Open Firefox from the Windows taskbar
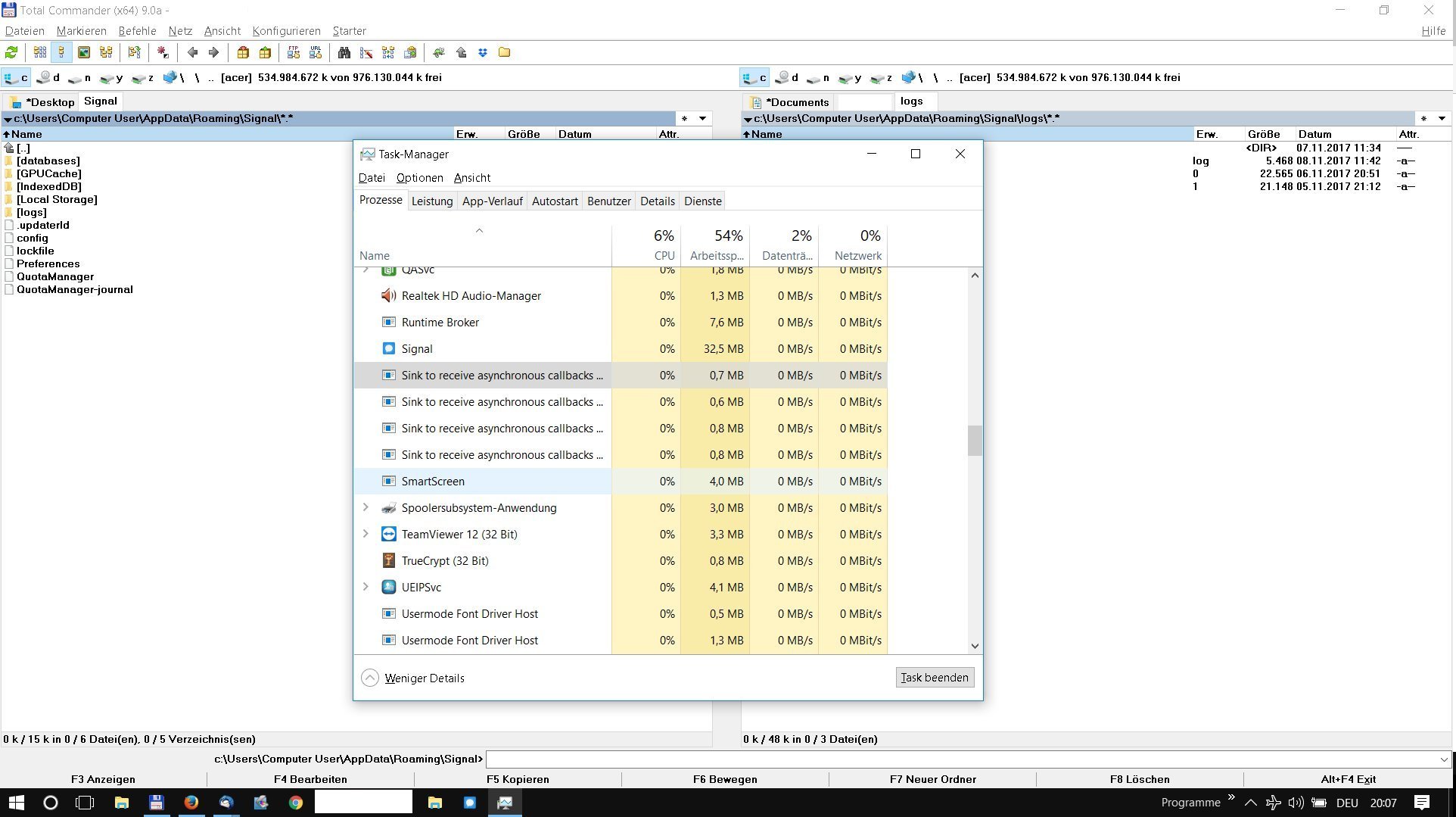The height and width of the screenshot is (817, 1456). pyautogui.click(x=191, y=803)
